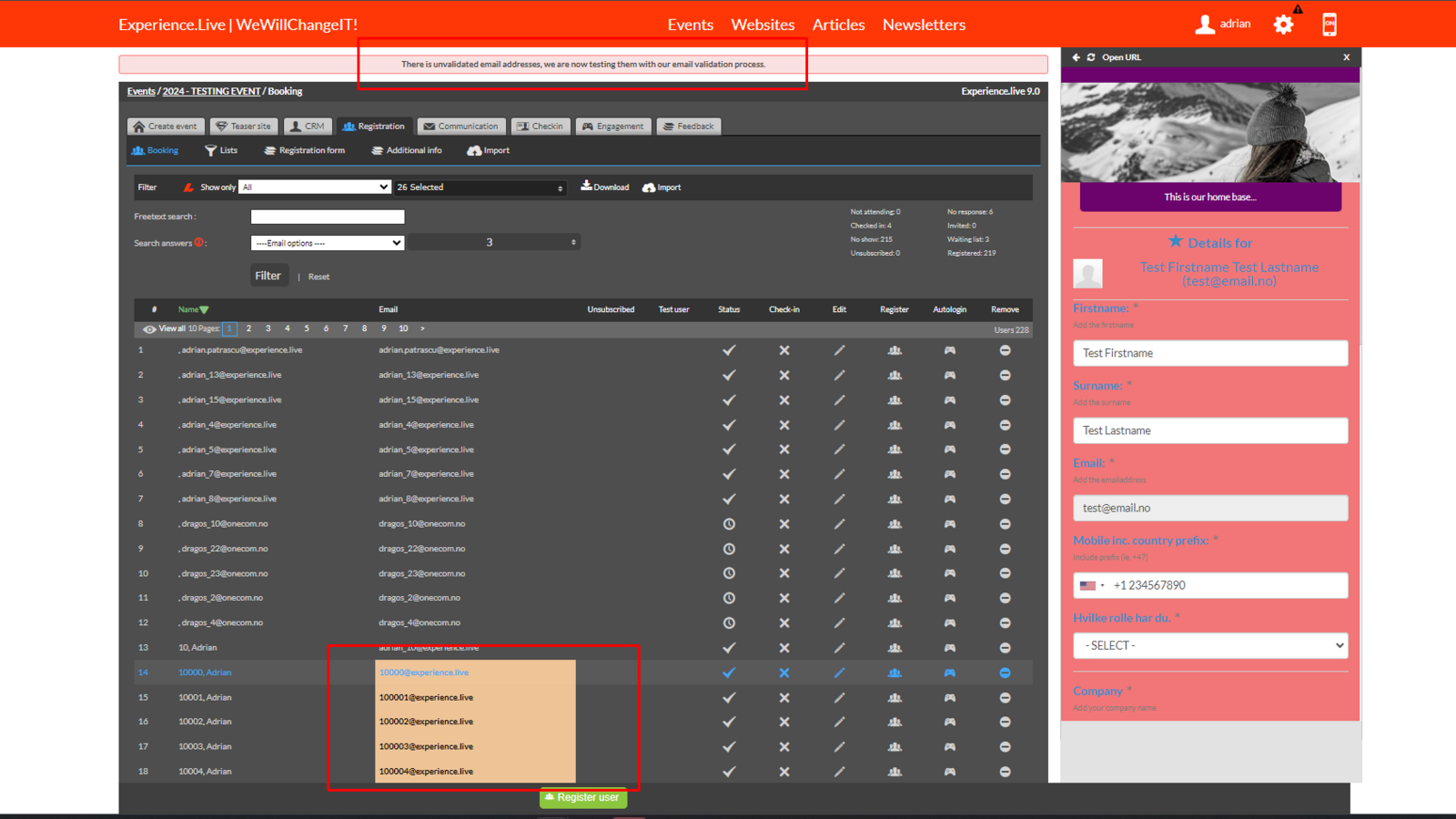Click register icon for adrian_7@experience.live row
The image size is (1456, 819).
pyautogui.click(x=895, y=474)
